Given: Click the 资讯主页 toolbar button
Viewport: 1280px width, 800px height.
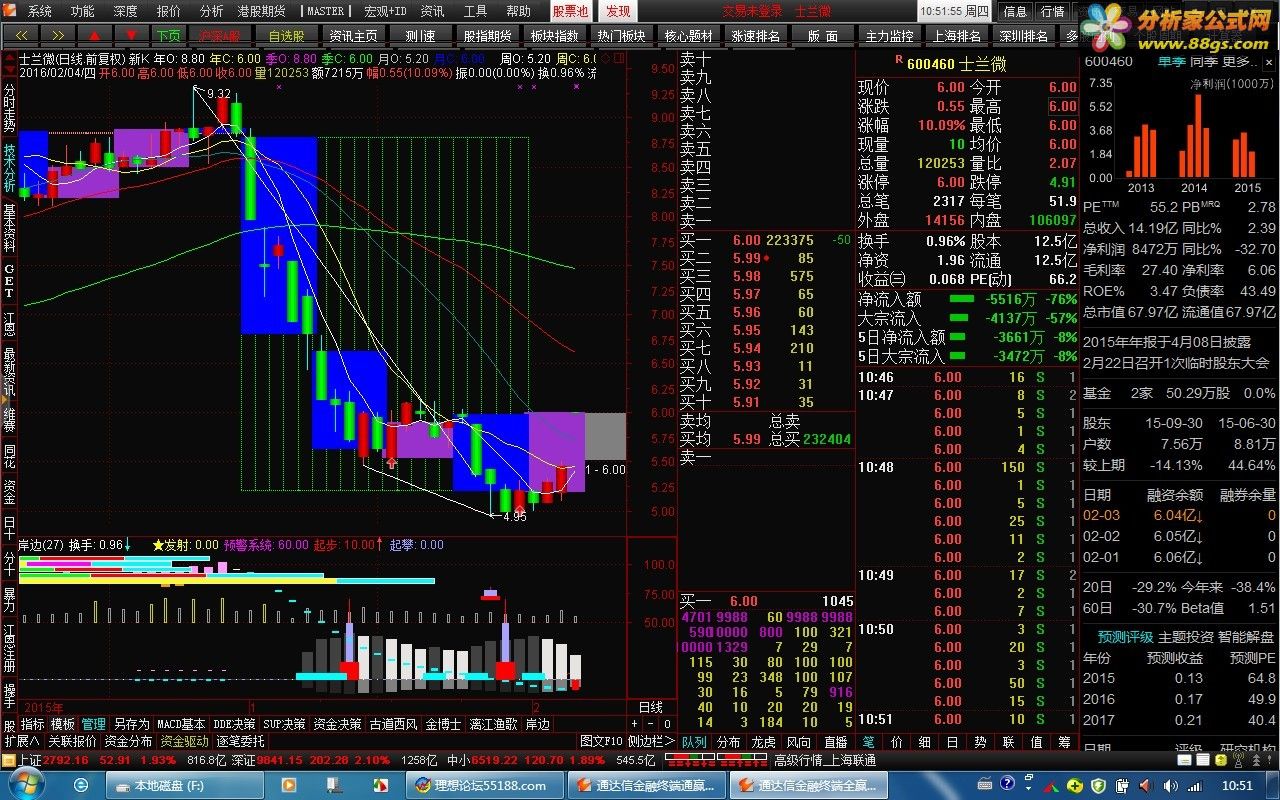Looking at the screenshot, I should point(353,35).
